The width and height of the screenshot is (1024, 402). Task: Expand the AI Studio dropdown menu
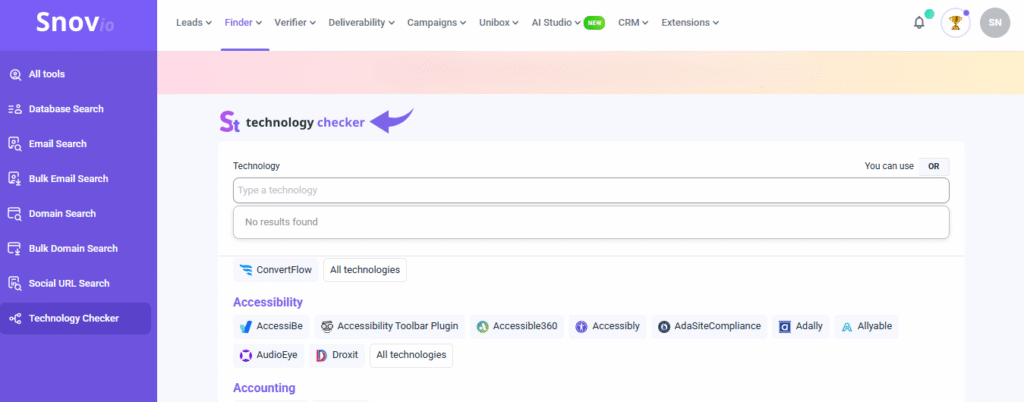[x=556, y=22]
